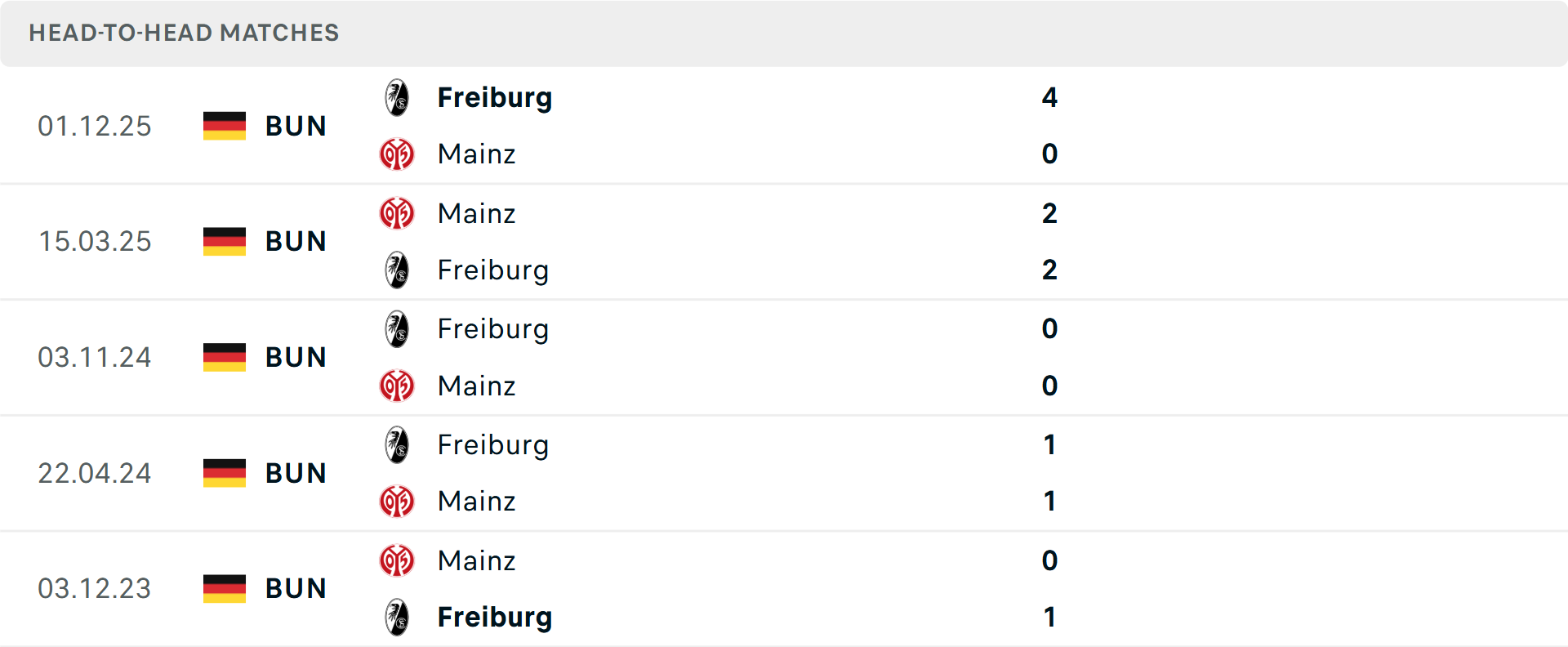The image size is (1568, 647).
Task: Select the Mainz 05 logo in the top match row
Action: click(x=398, y=154)
